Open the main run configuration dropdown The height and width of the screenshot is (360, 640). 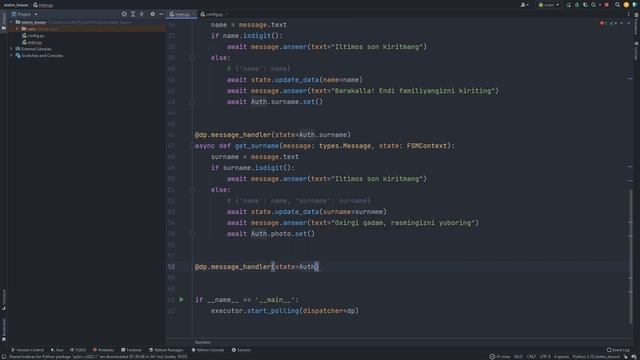point(548,5)
